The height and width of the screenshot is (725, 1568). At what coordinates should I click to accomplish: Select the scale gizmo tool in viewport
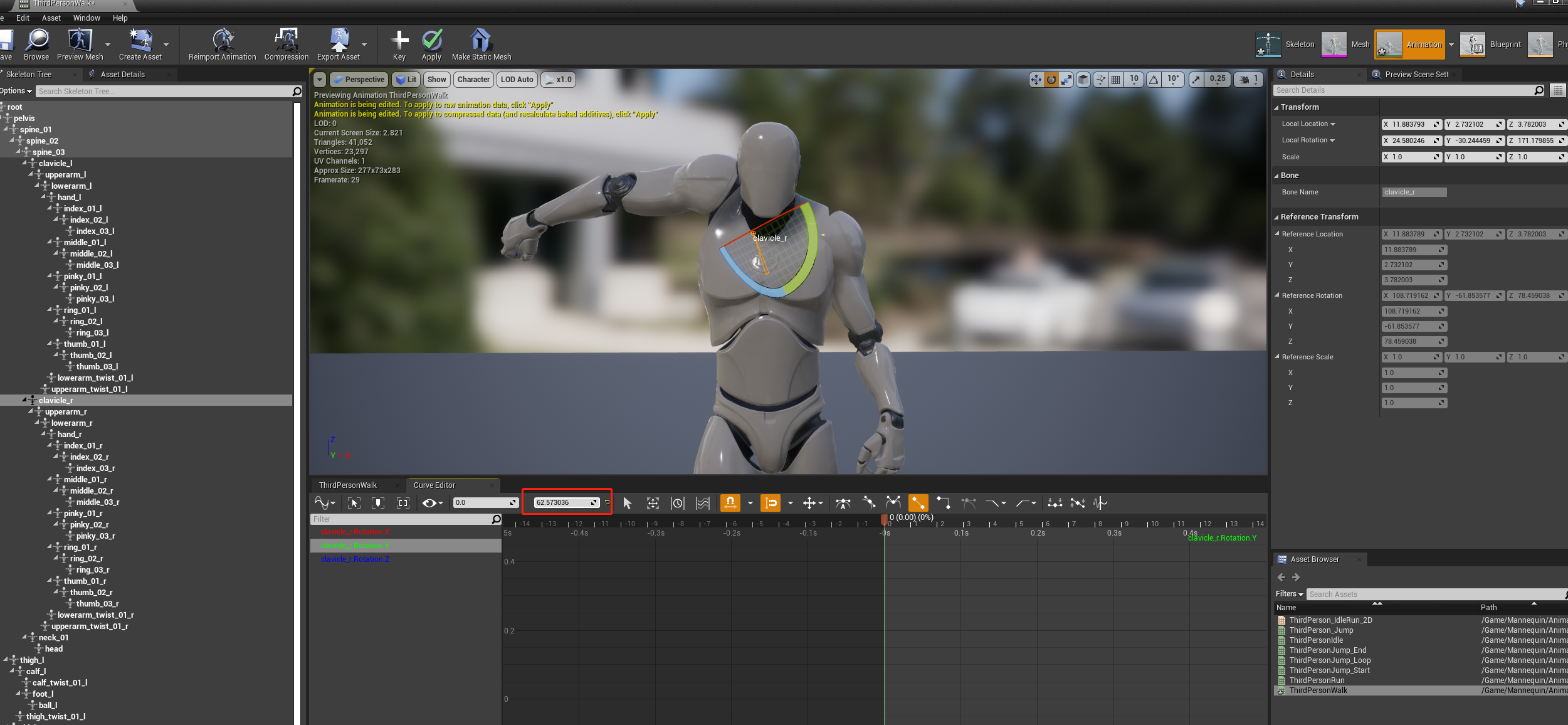1066,80
